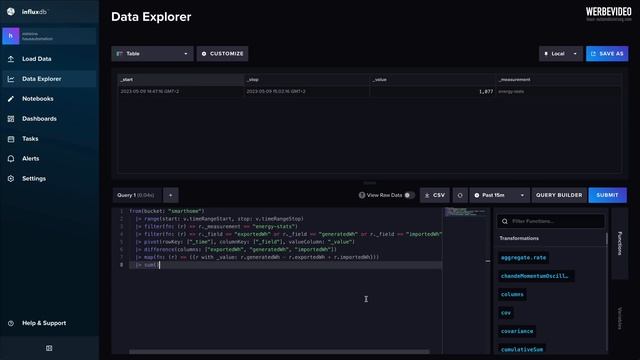Add a new query with plus button
The width and height of the screenshot is (640, 360).
(x=171, y=195)
